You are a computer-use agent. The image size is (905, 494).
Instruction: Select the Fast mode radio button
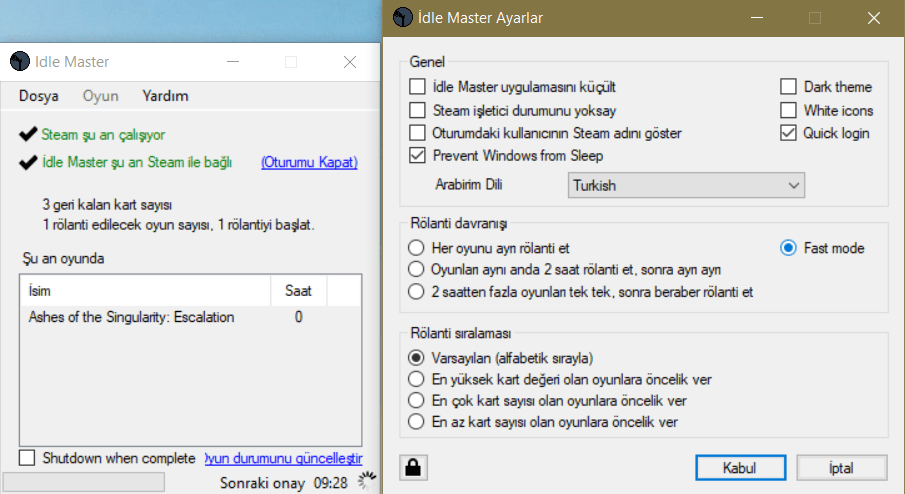pos(788,248)
